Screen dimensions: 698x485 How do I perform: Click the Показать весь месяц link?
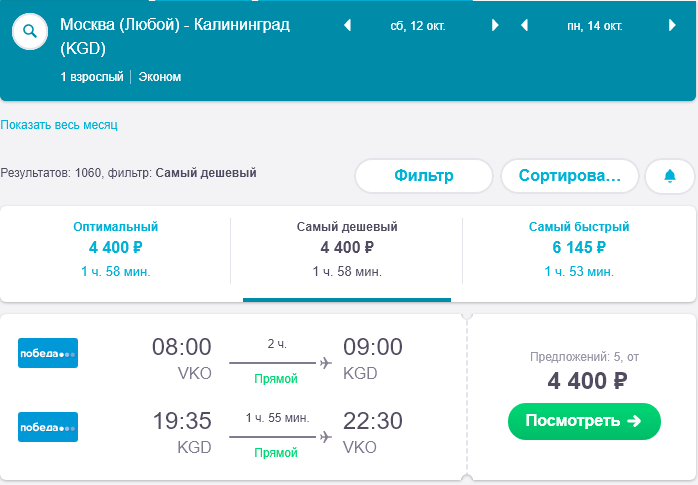coord(59,125)
